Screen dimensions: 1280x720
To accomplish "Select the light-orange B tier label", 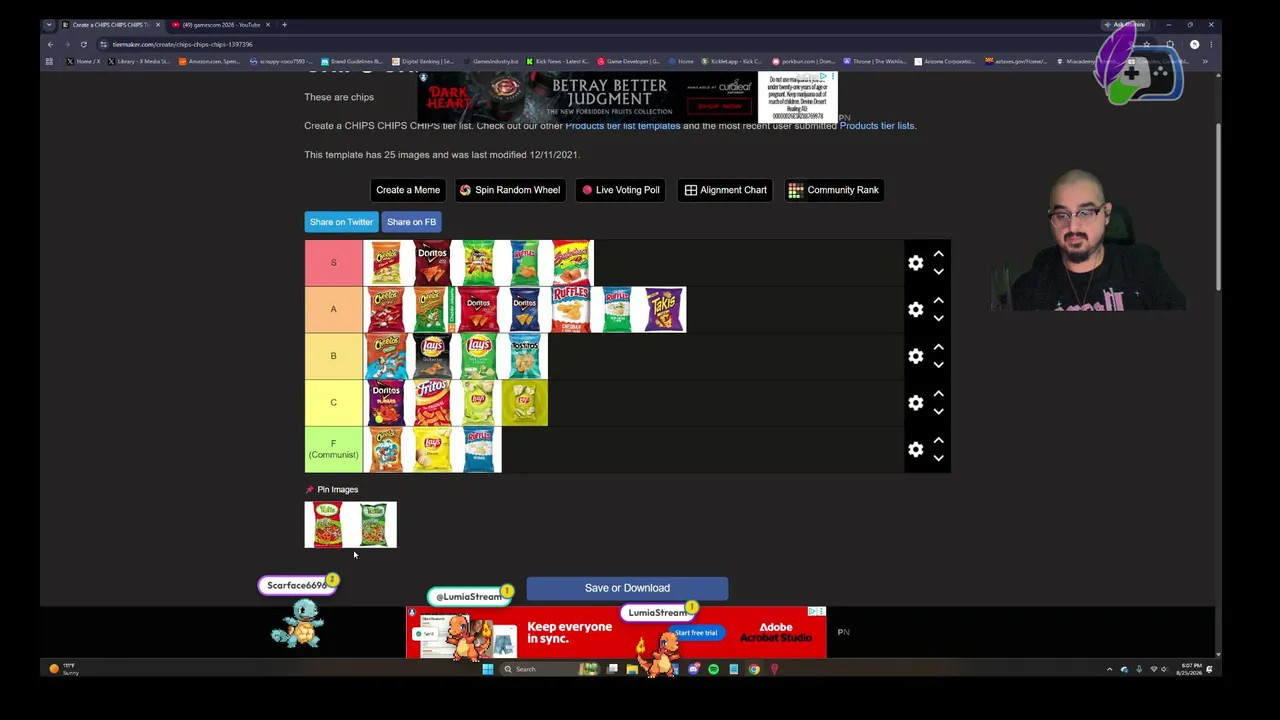I will (x=334, y=356).
